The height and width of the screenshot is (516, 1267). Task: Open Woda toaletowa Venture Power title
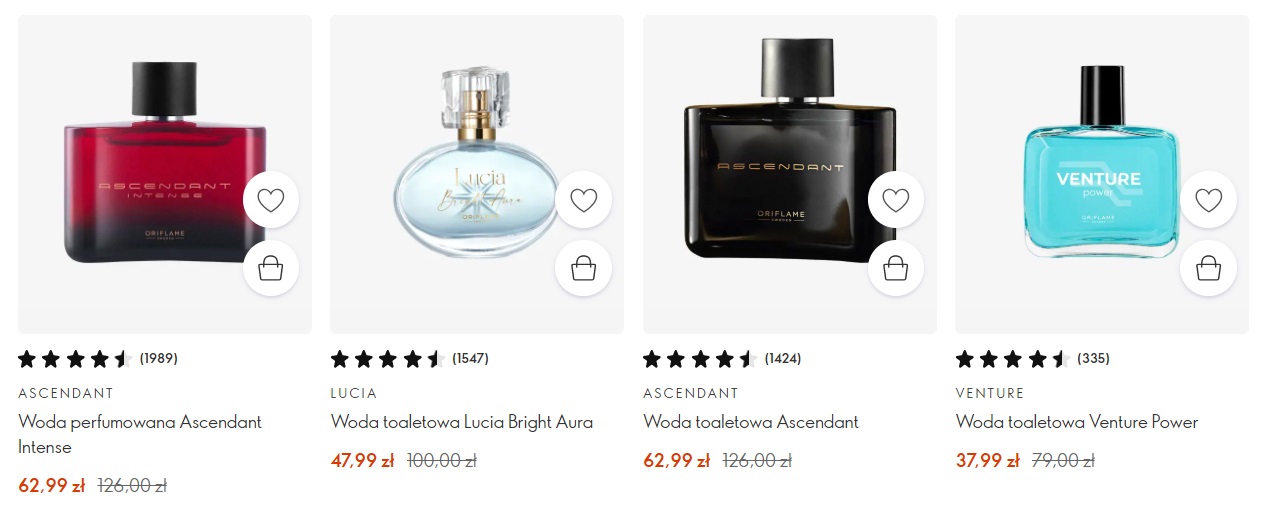point(1077,422)
